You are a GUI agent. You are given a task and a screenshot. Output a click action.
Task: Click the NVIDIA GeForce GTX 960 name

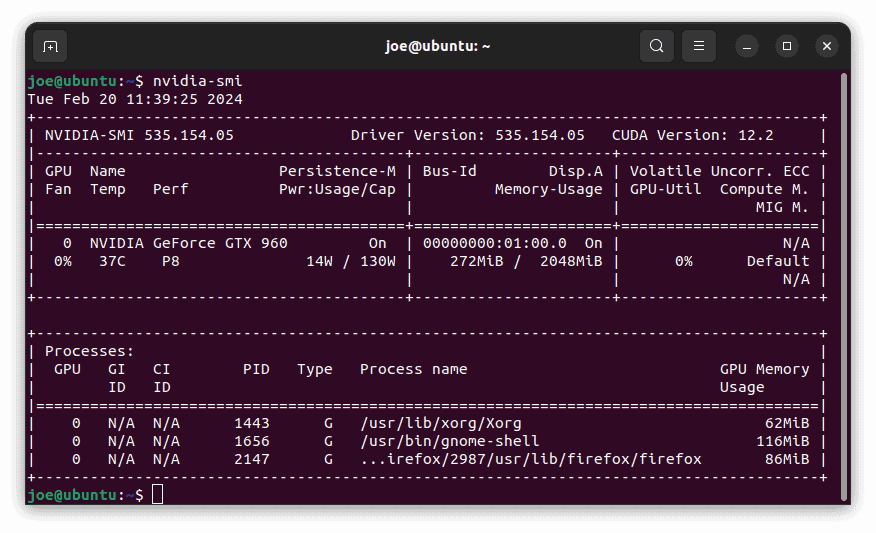(189, 243)
